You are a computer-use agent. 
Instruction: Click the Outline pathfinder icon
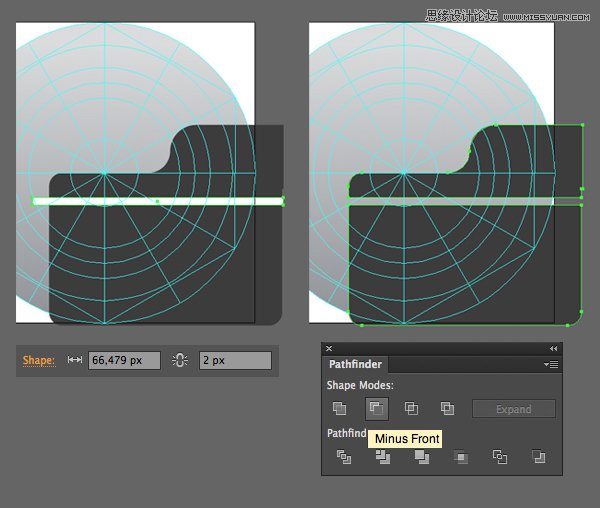point(500,457)
